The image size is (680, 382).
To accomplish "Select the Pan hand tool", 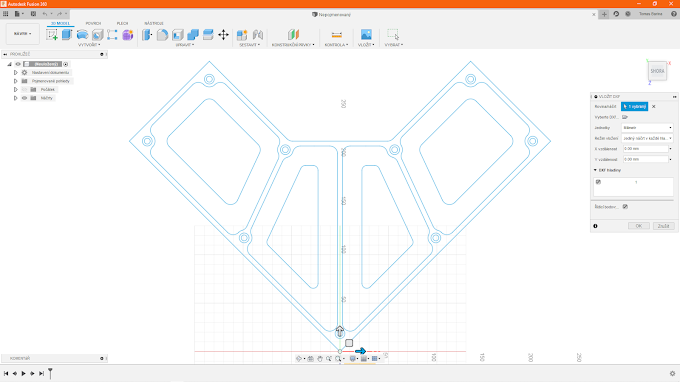I will coord(320,359).
